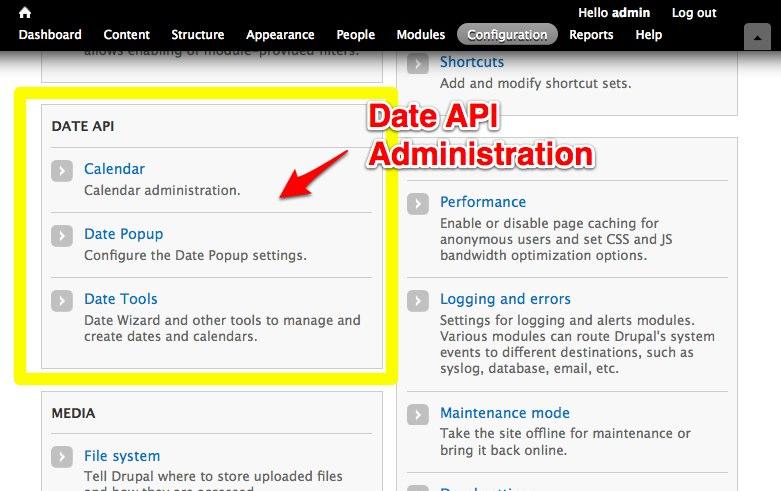This screenshot has height=491, width=781.
Task: Open the Maintenance mode link
Action: (505, 413)
